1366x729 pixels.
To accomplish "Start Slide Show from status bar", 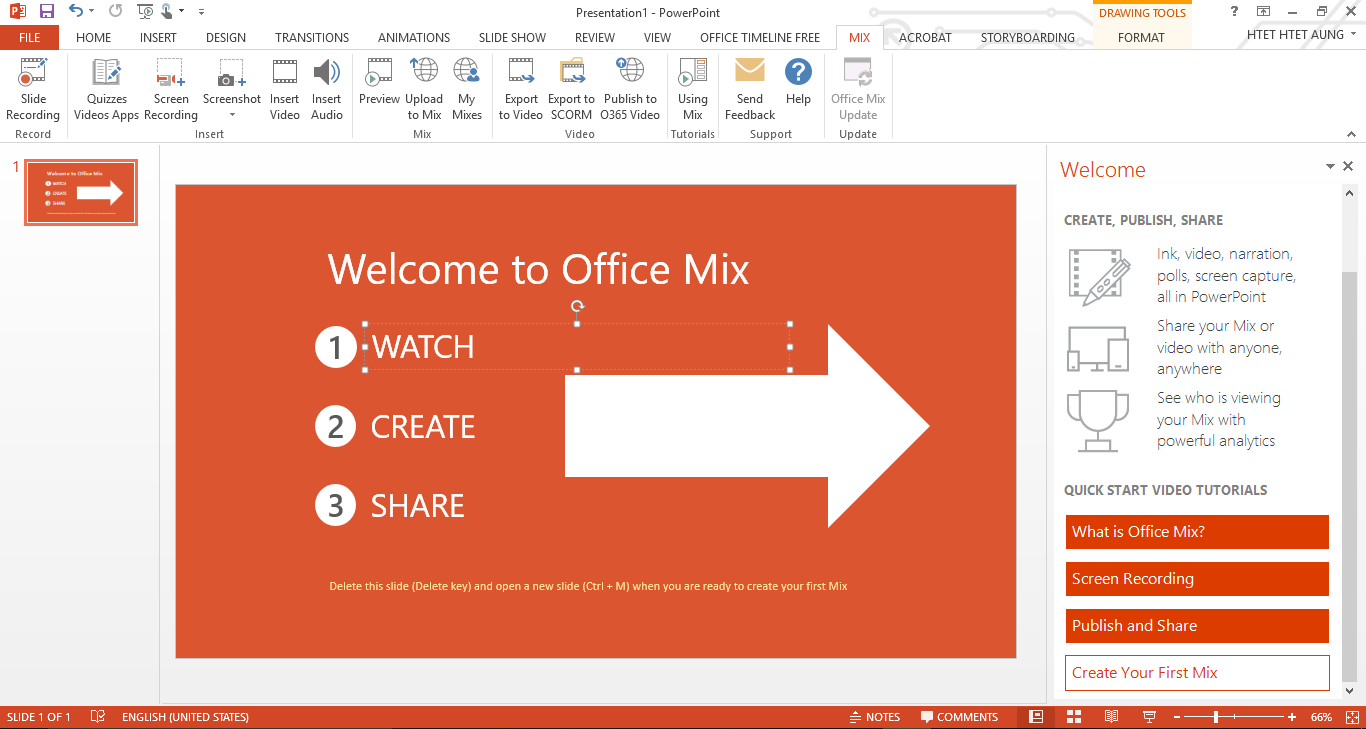I will 1149,717.
